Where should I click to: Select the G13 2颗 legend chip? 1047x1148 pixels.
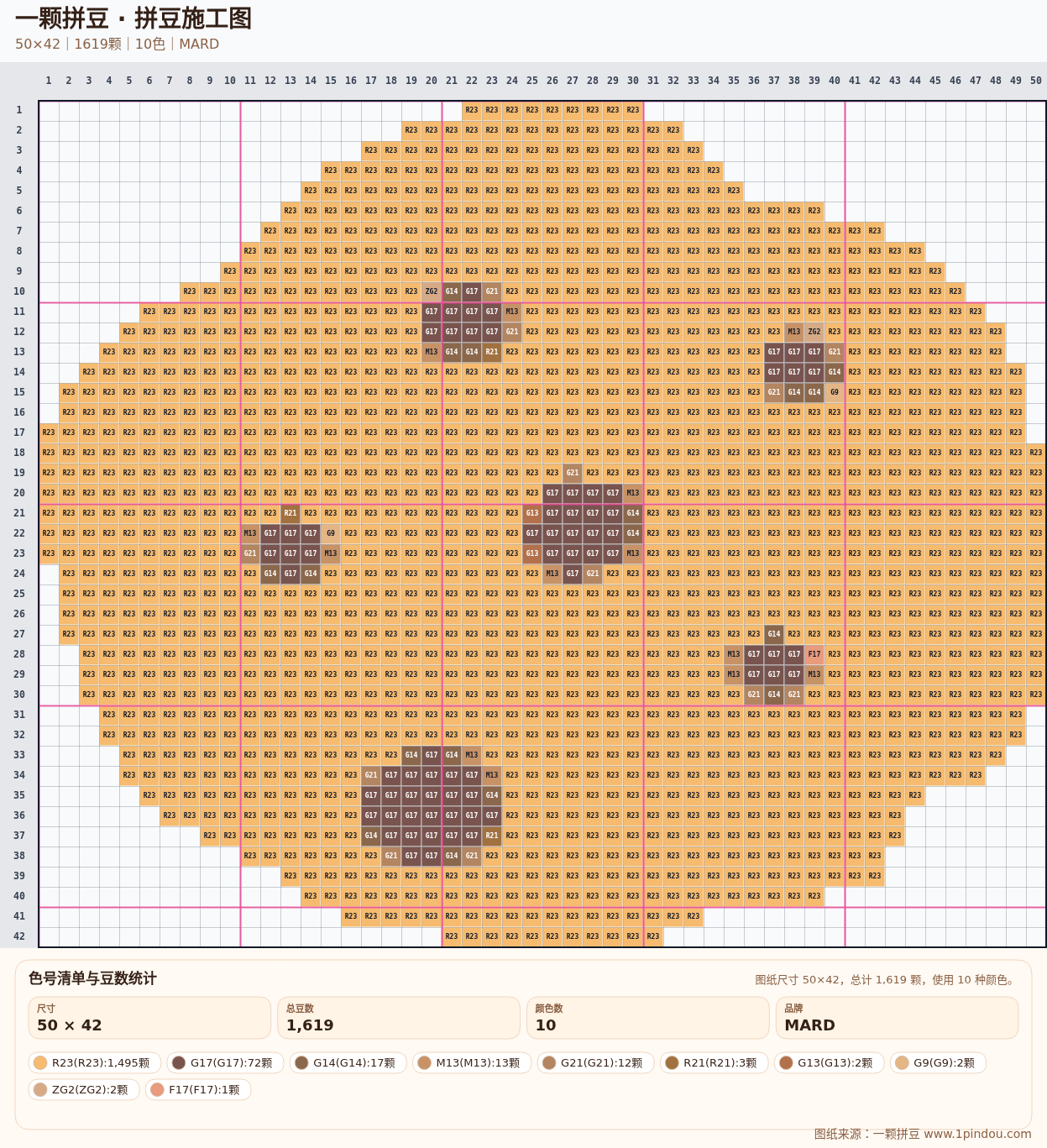point(830,1062)
